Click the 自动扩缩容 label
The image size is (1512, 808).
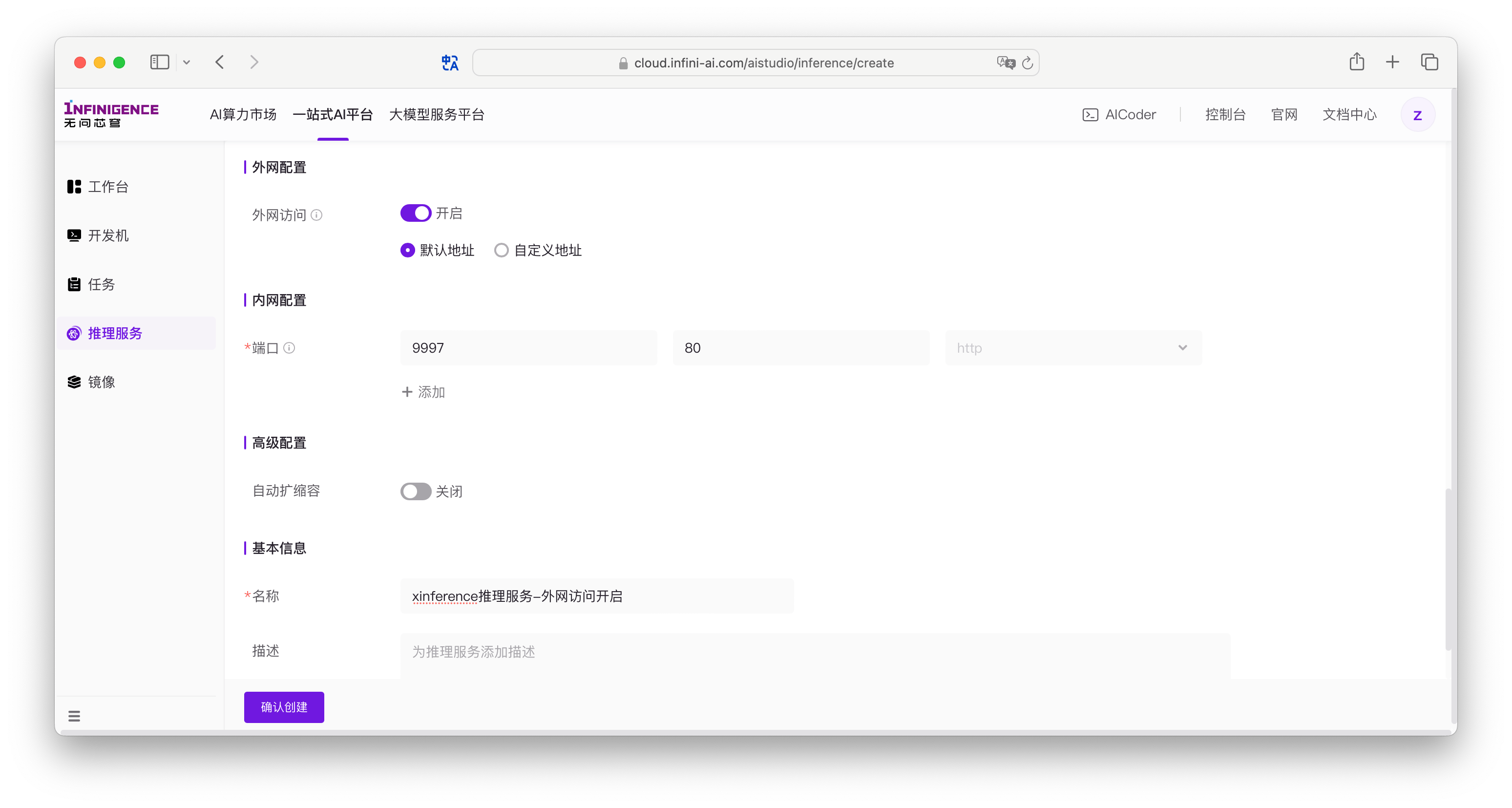click(286, 491)
